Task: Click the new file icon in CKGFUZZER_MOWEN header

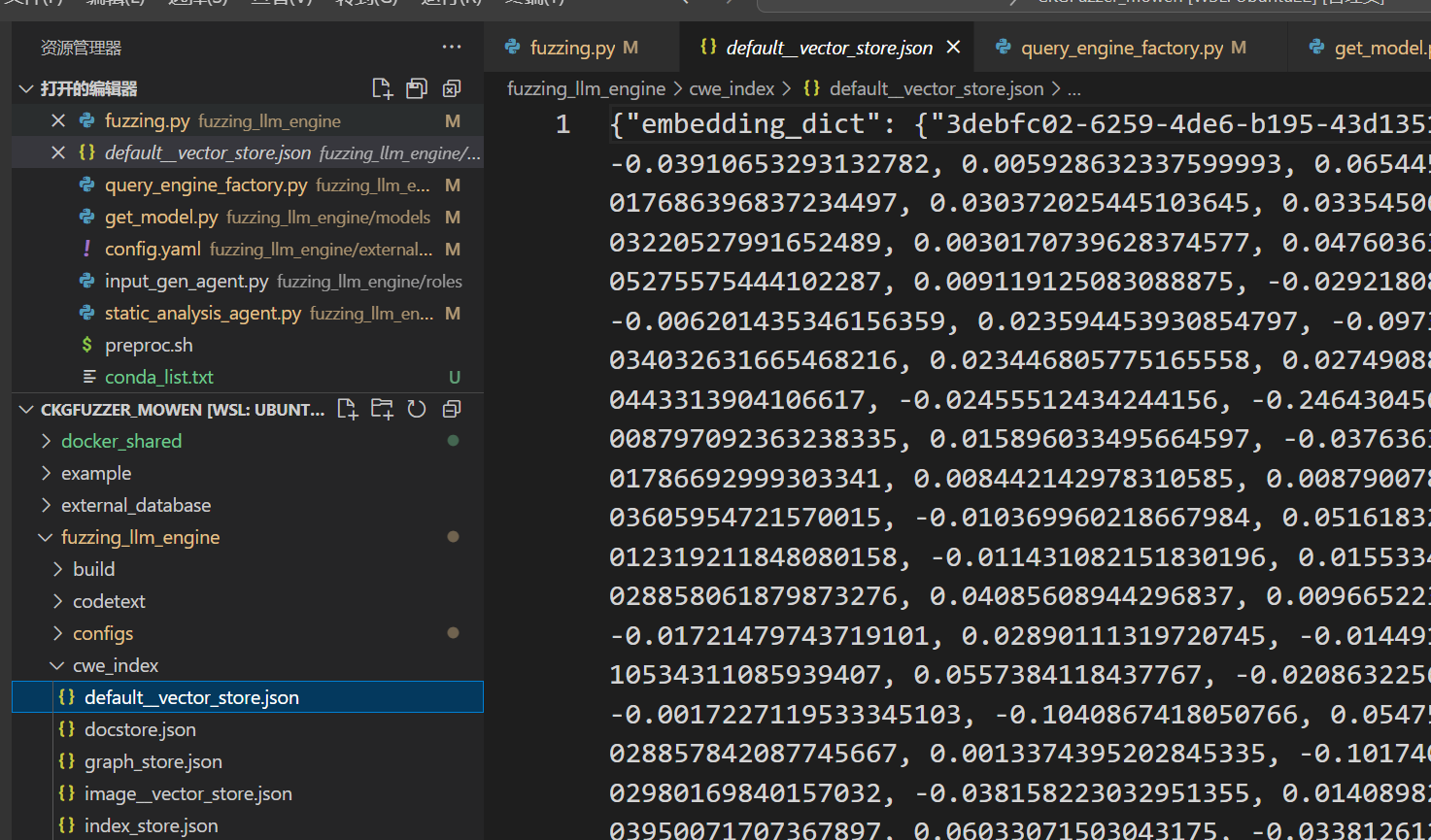Action: (347, 410)
